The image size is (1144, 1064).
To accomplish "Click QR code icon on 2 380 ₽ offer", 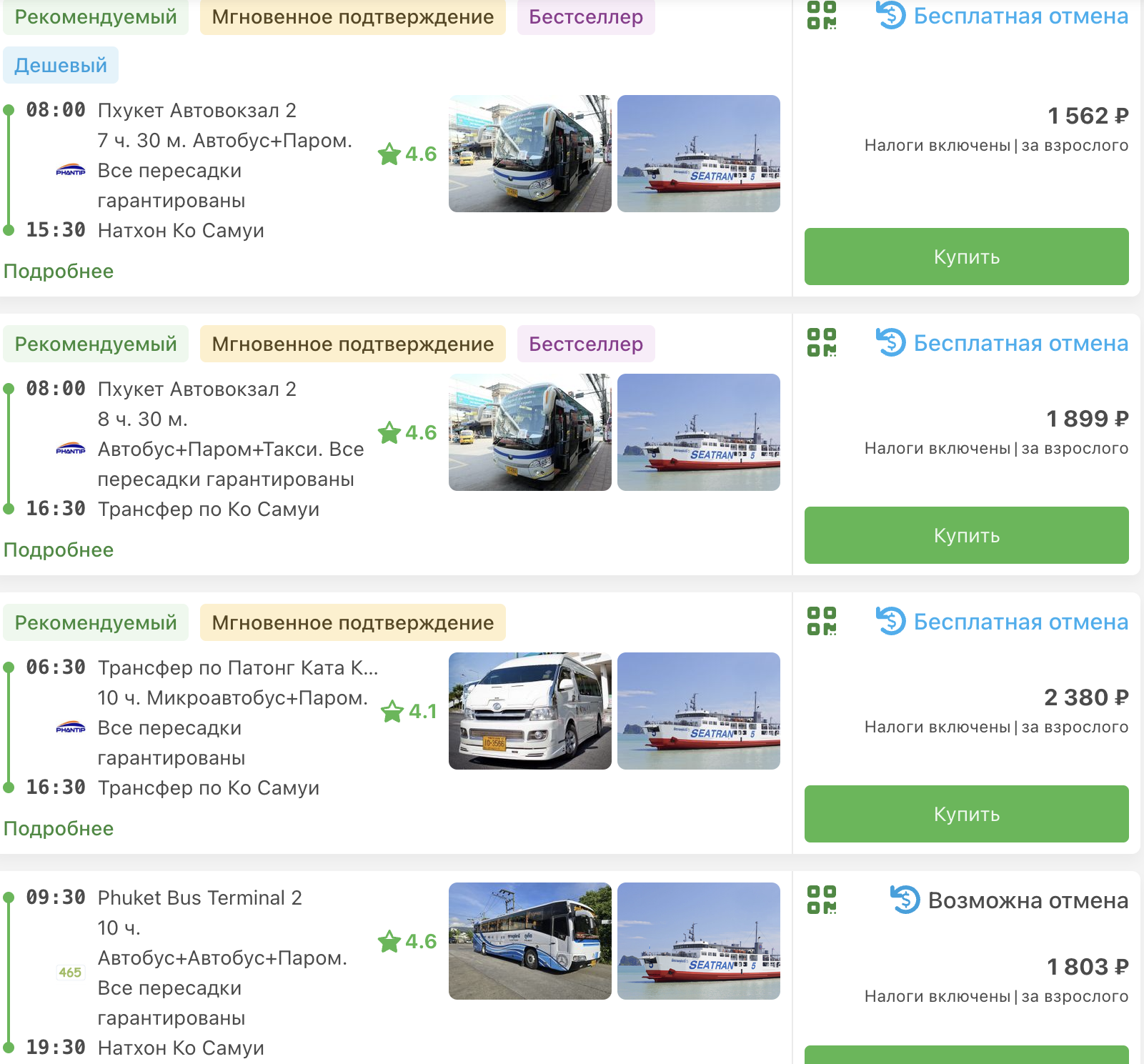I will (x=821, y=621).
